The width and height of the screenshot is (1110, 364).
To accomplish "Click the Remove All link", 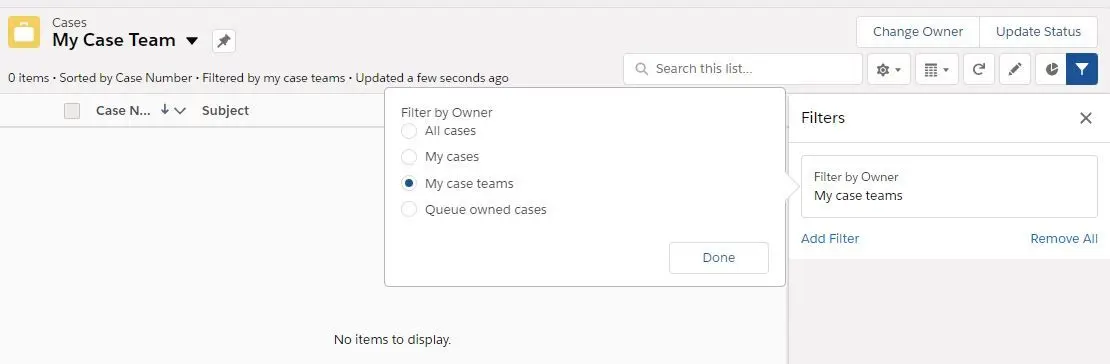I will [x=1064, y=239].
